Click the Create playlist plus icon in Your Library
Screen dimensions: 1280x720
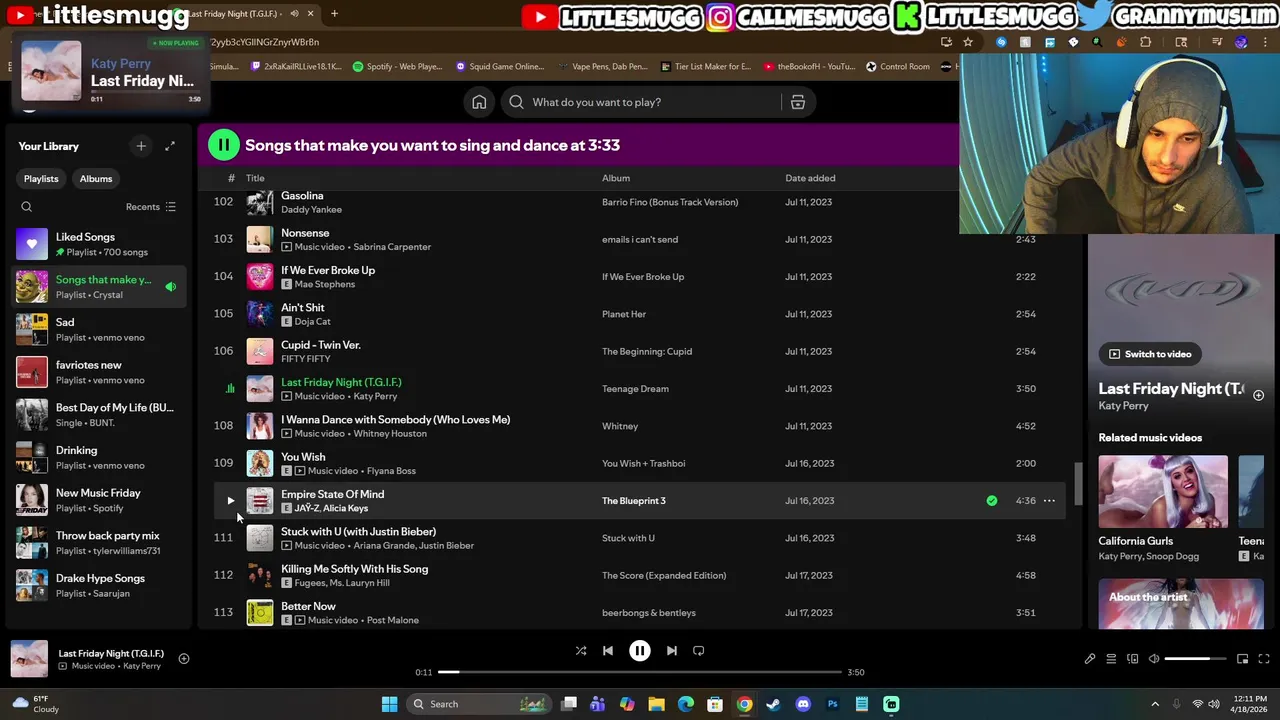pyautogui.click(x=141, y=146)
